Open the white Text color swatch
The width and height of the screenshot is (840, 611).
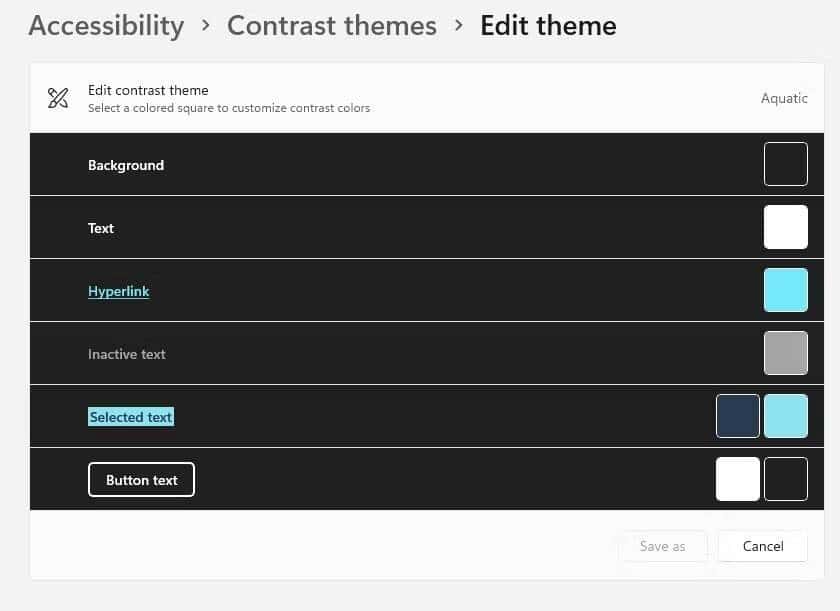coord(785,227)
